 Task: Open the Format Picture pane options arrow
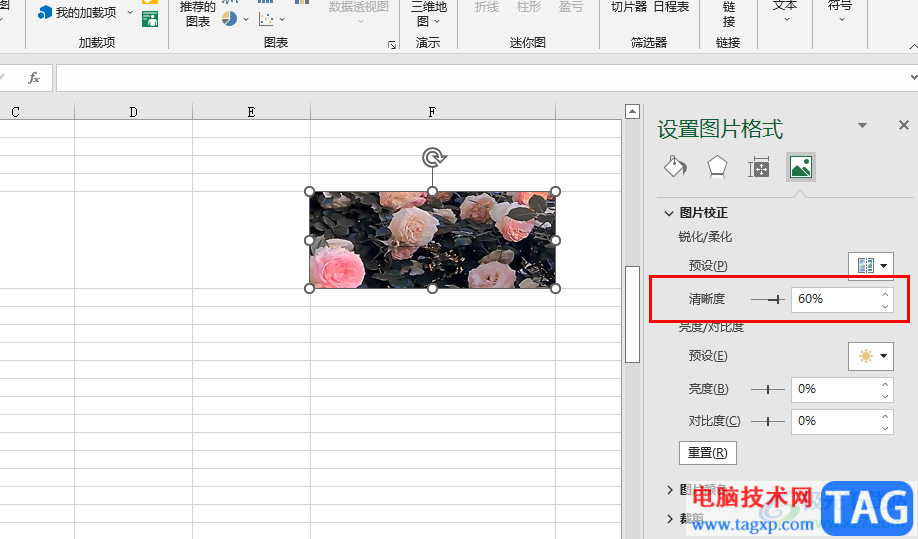pyautogui.click(x=862, y=125)
